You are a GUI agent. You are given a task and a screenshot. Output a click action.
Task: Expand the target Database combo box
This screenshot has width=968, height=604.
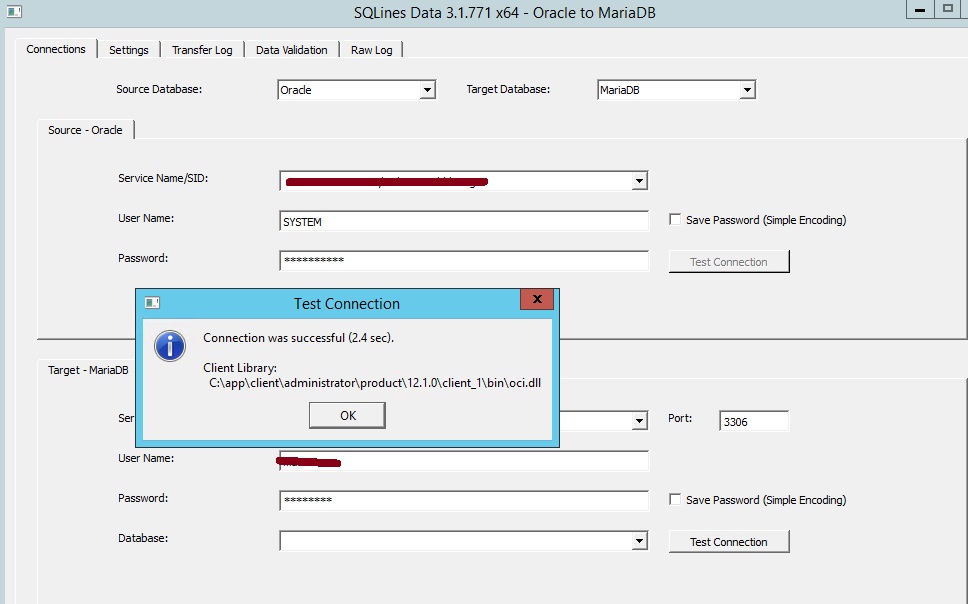[640, 541]
